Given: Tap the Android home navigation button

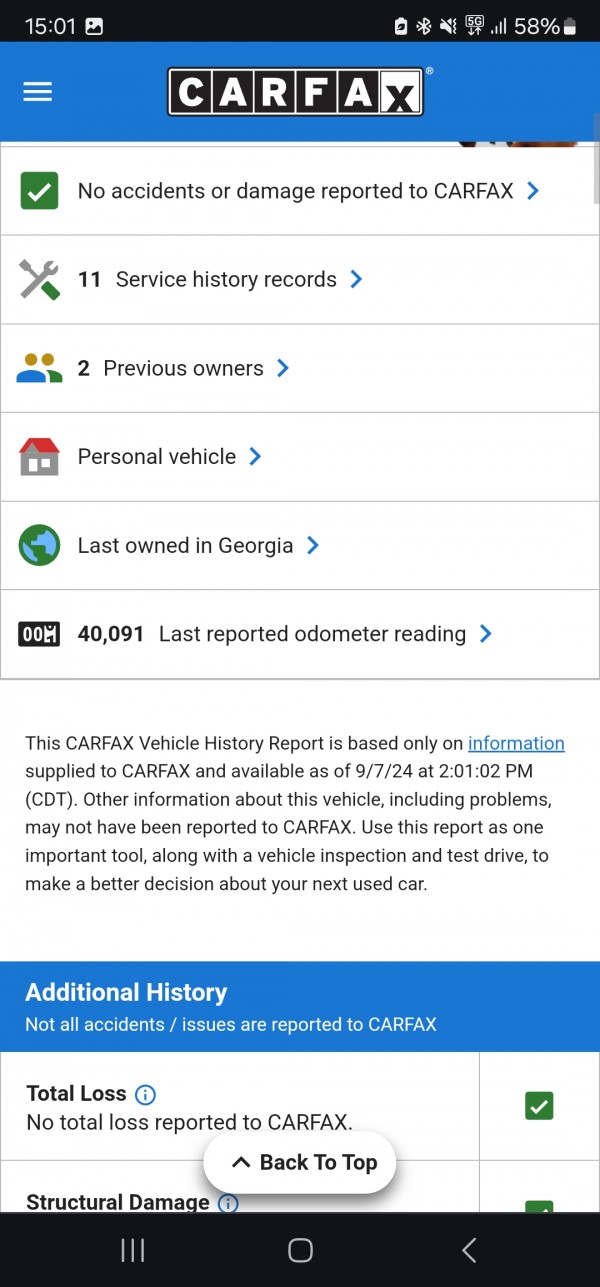Looking at the screenshot, I should 300,1250.
